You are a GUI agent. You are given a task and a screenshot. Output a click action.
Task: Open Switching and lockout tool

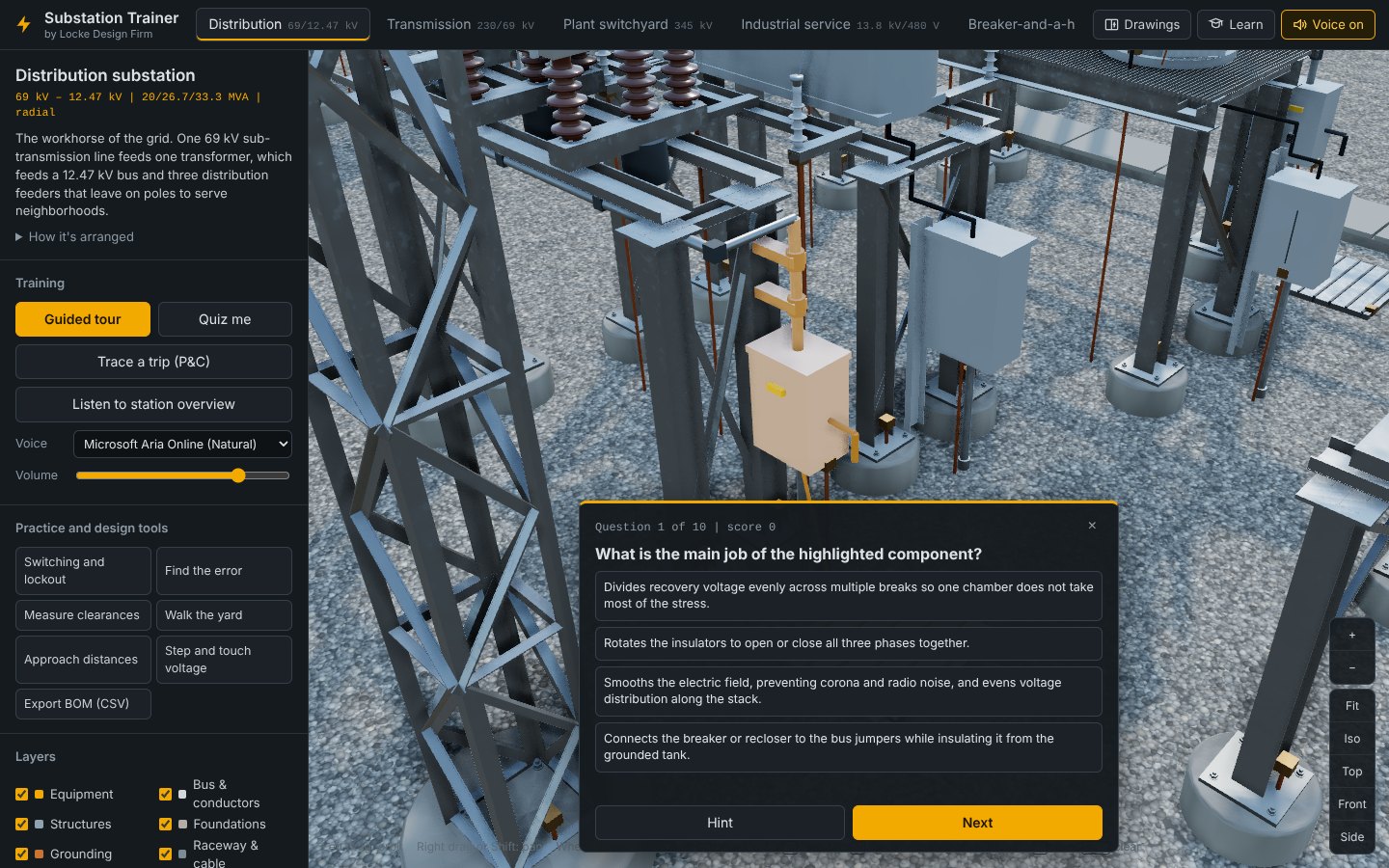[83, 571]
